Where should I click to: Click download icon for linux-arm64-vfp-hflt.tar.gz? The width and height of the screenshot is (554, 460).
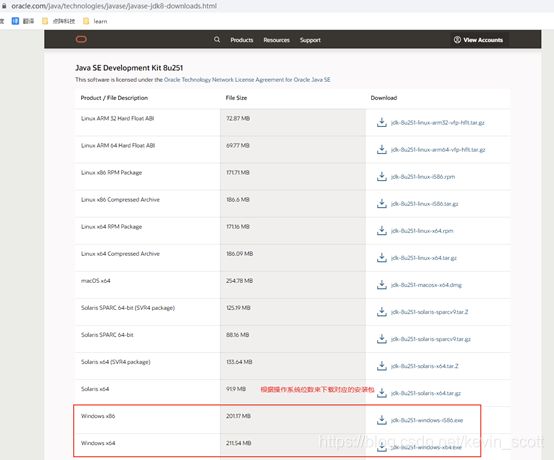tap(382, 149)
